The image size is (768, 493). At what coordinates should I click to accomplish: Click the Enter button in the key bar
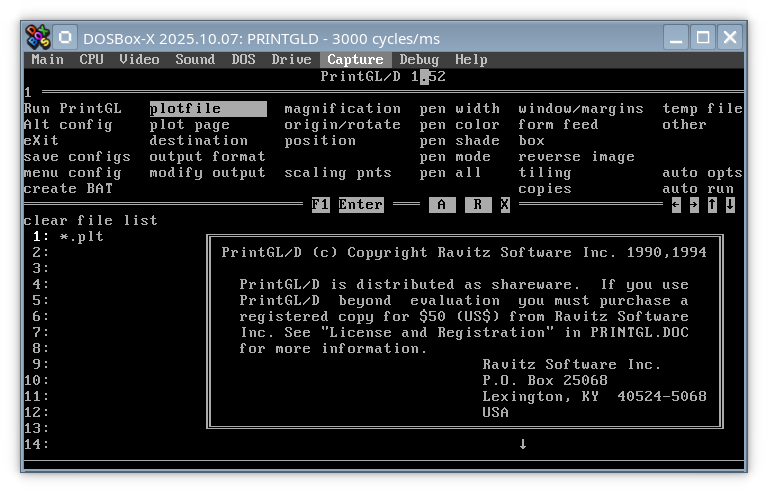[x=360, y=205]
